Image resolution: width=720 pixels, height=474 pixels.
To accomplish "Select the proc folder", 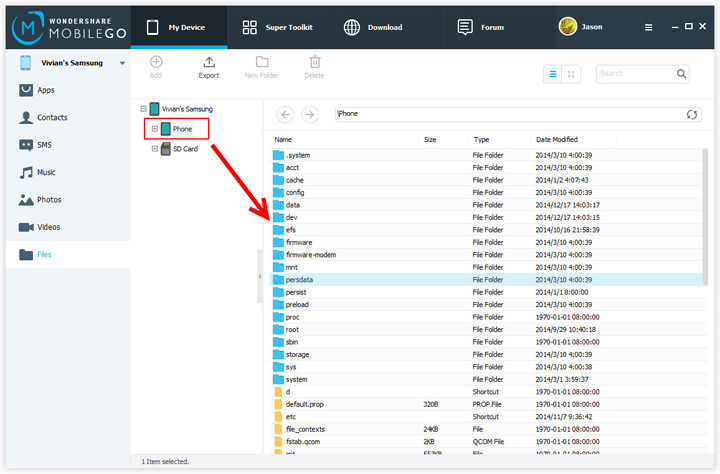I will pyautogui.click(x=486, y=317).
